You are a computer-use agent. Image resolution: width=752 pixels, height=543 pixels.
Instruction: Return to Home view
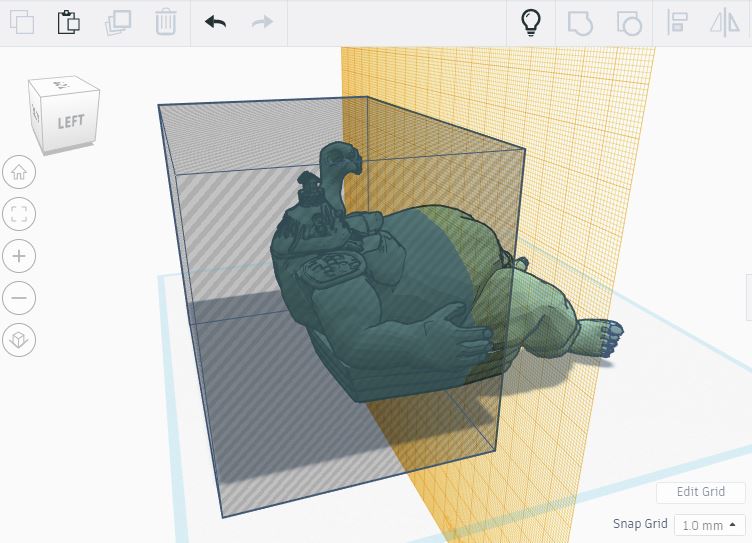(x=19, y=172)
